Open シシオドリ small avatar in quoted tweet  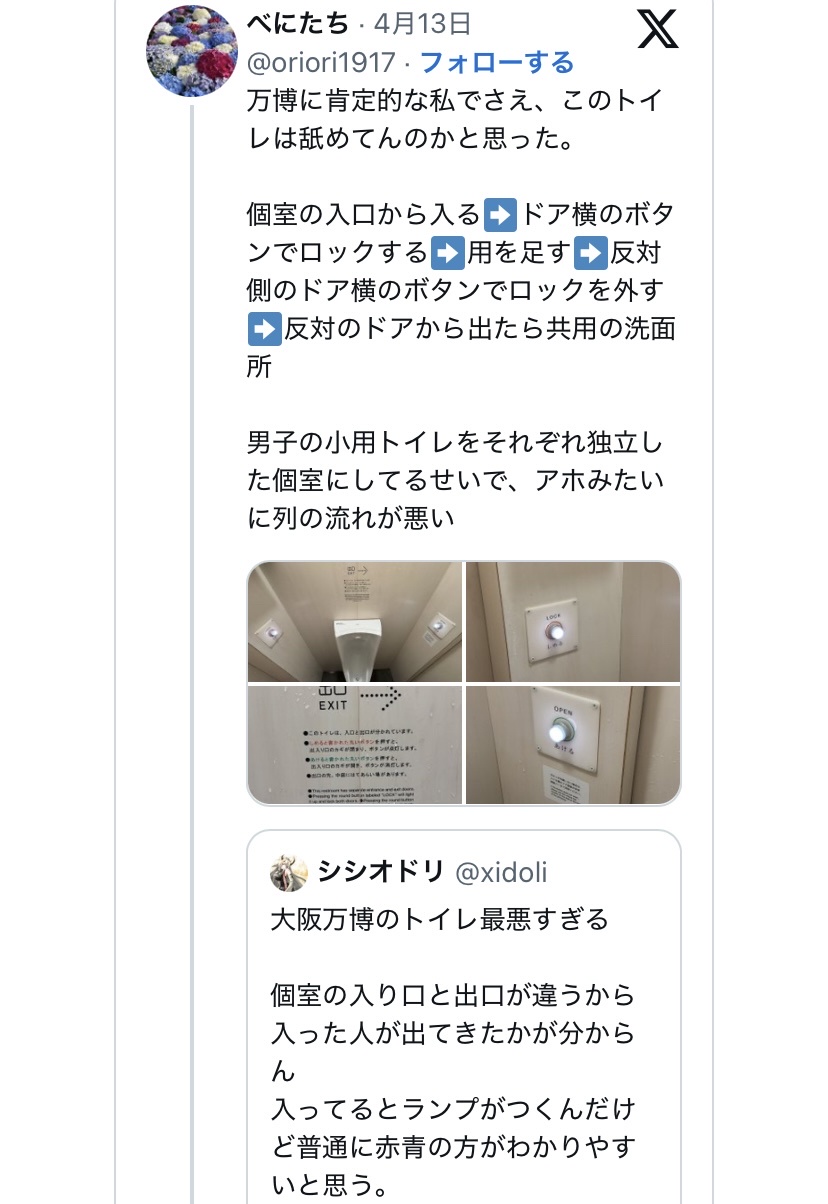[x=289, y=872]
